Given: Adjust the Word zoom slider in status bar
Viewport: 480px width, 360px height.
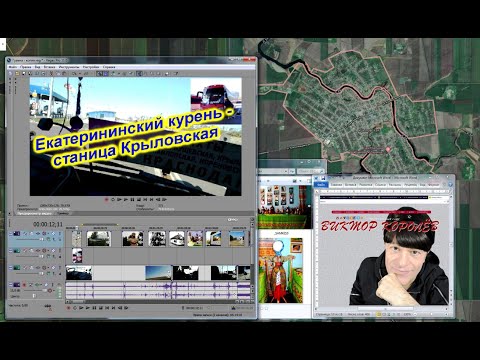Looking at the screenshot, I should tap(431, 314).
